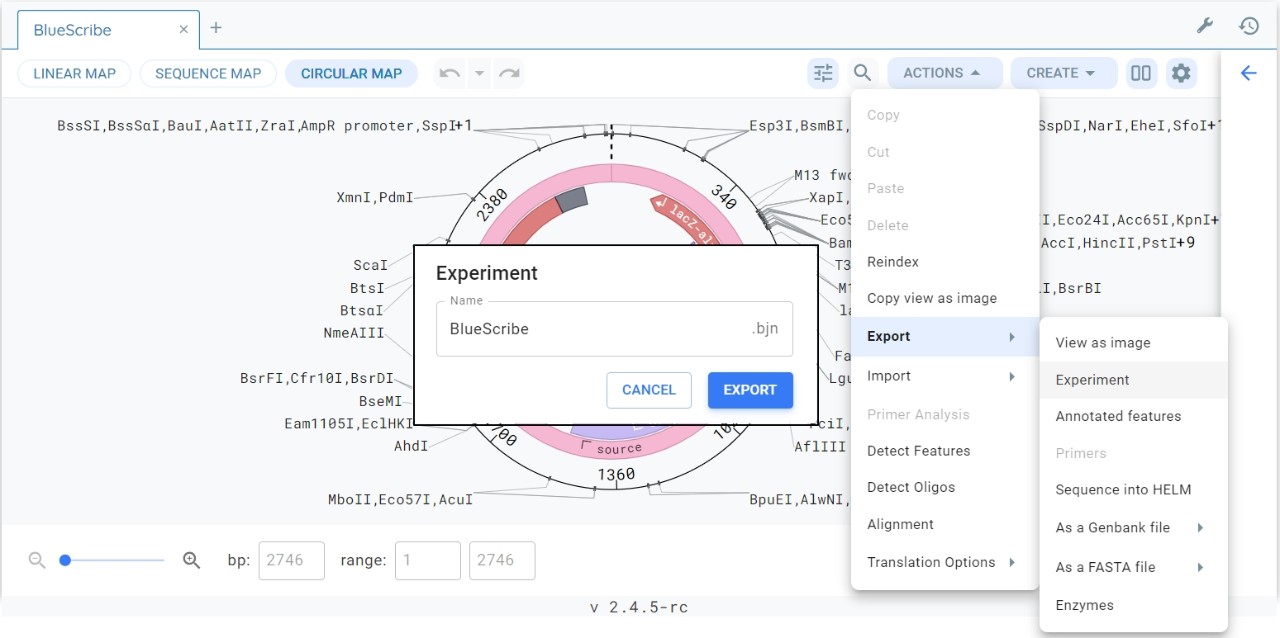
Task: Switch to Linear Map view
Action: (75, 73)
